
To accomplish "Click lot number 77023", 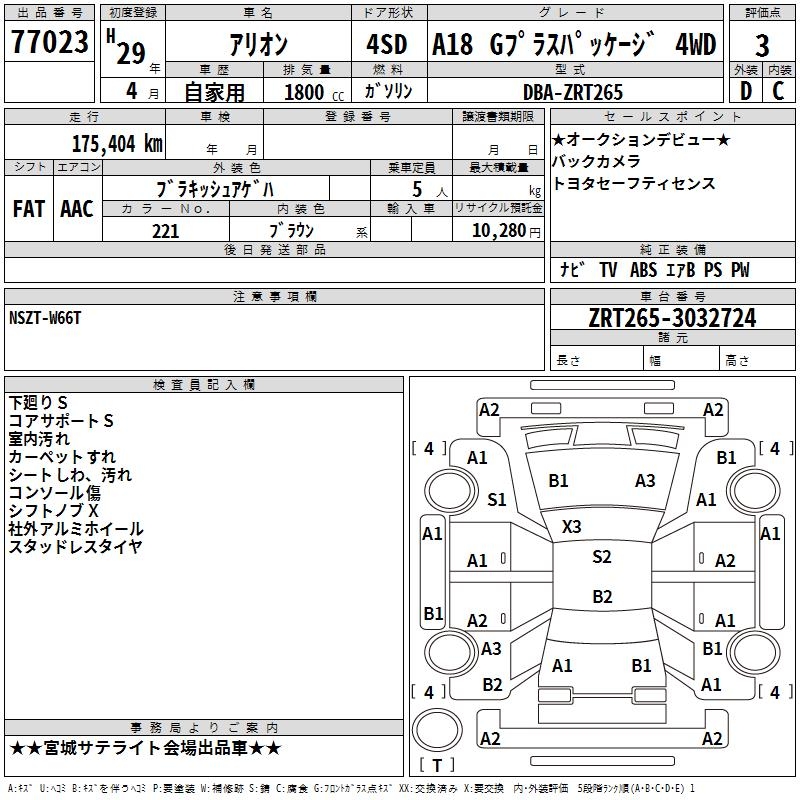I will point(50,43).
